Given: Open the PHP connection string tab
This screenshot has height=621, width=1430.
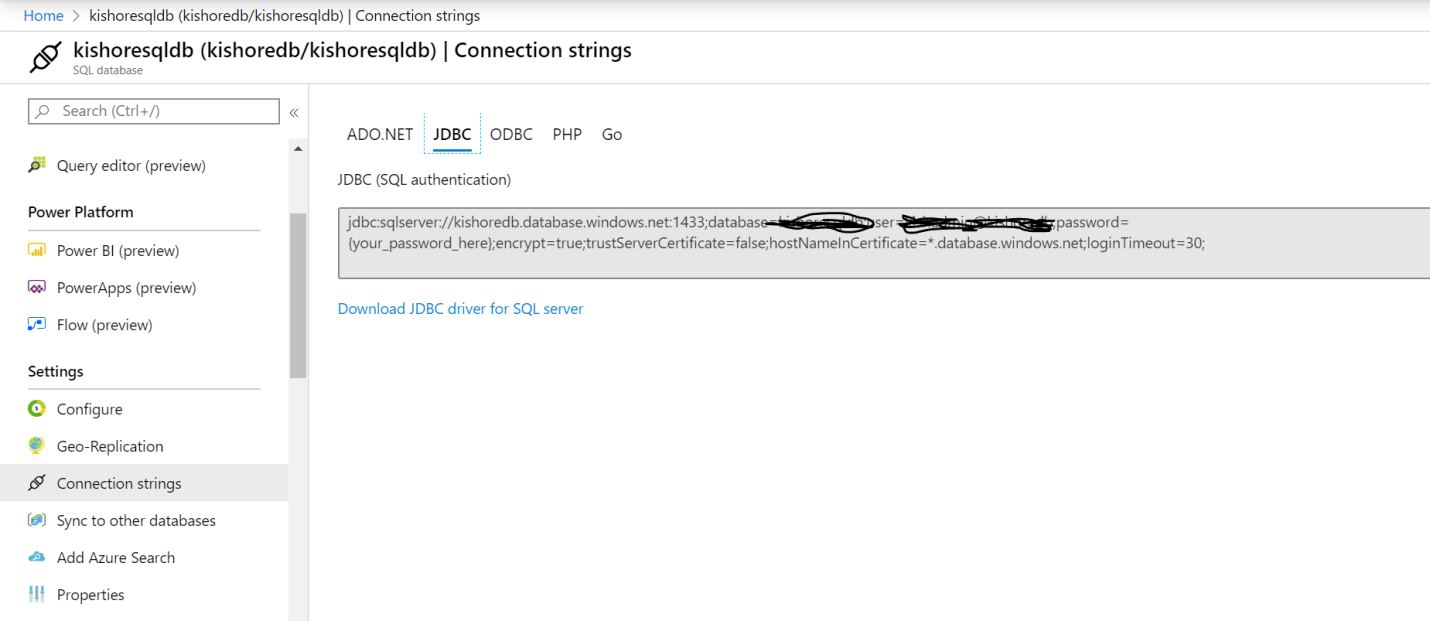Looking at the screenshot, I should click(x=567, y=134).
